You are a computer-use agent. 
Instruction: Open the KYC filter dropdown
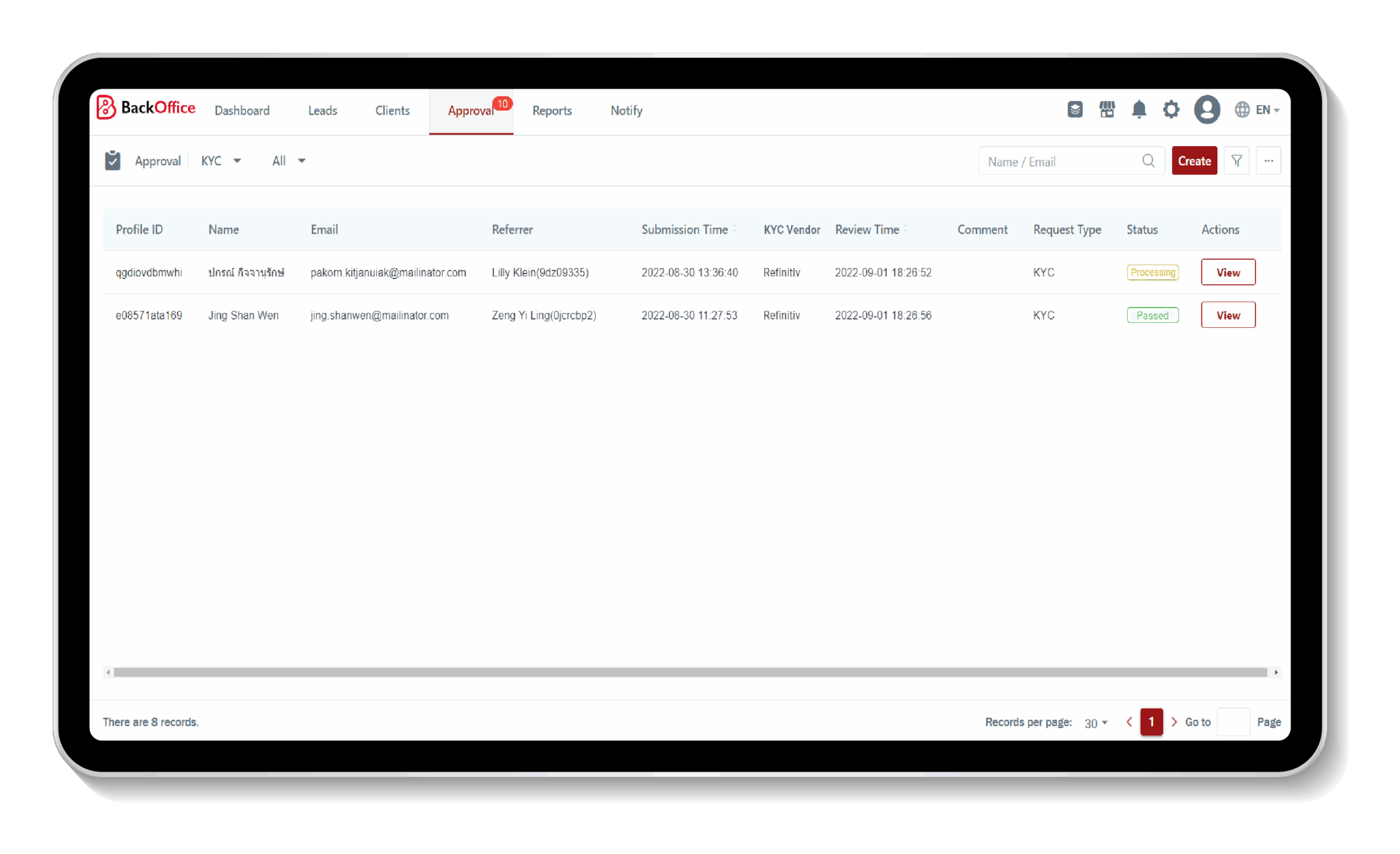click(220, 161)
